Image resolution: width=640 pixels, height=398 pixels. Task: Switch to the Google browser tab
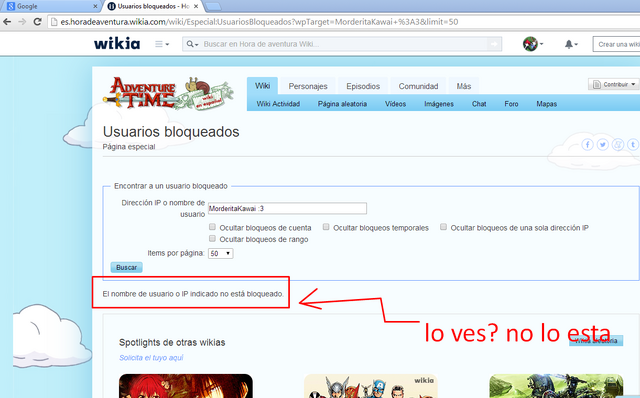point(50,6)
